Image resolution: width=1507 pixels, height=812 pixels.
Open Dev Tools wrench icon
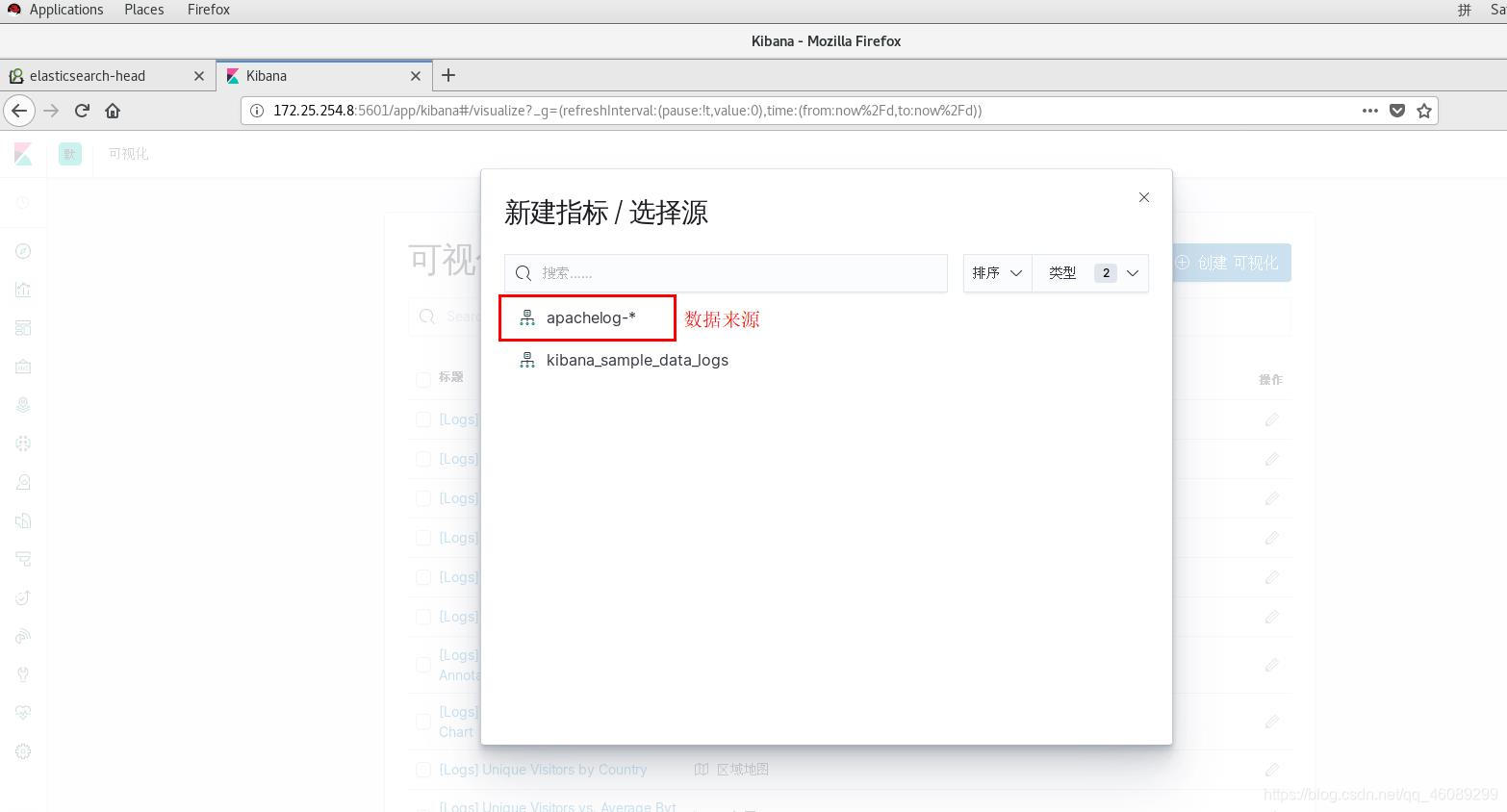tap(23, 674)
